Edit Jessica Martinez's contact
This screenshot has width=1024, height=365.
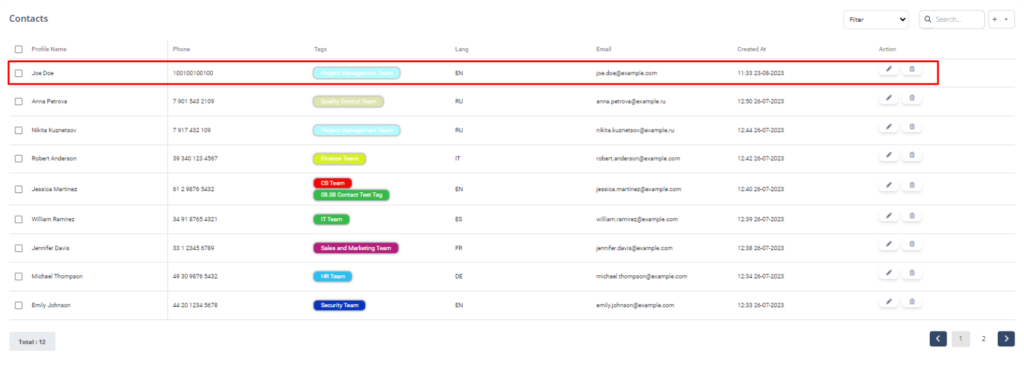point(888,185)
